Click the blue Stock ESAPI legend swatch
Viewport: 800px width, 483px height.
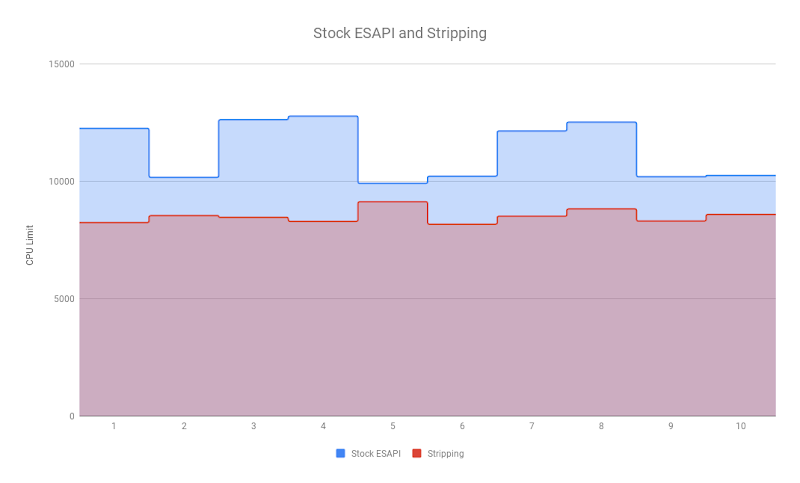click(x=340, y=453)
